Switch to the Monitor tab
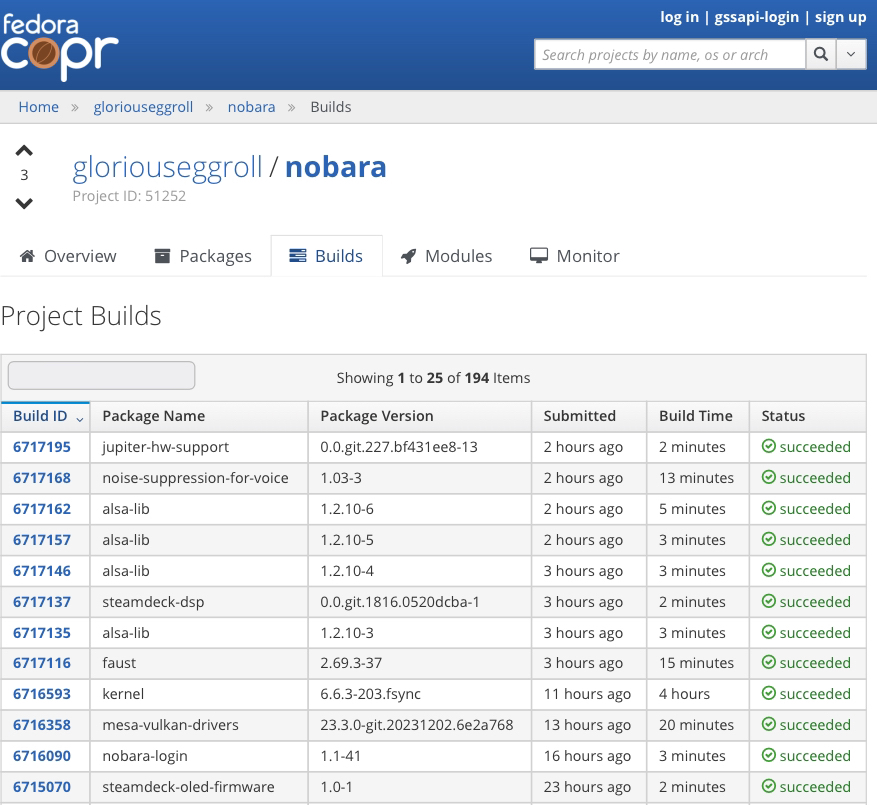Image resolution: width=877 pixels, height=805 pixels. 574,256
